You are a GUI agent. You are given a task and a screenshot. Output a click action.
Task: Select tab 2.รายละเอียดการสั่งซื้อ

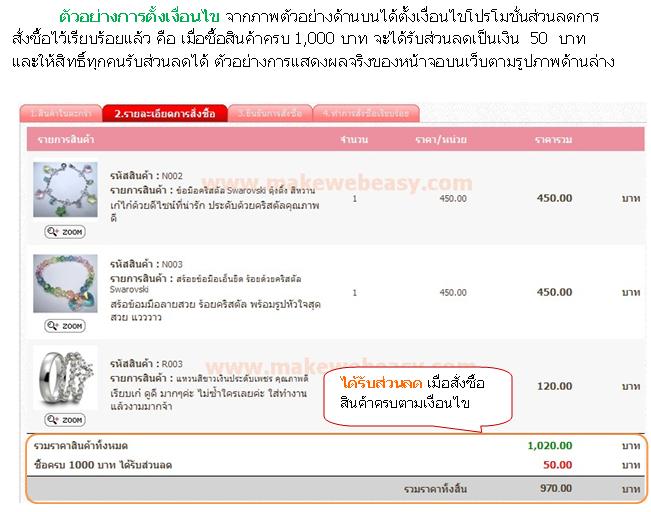click(x=165, y=113)
